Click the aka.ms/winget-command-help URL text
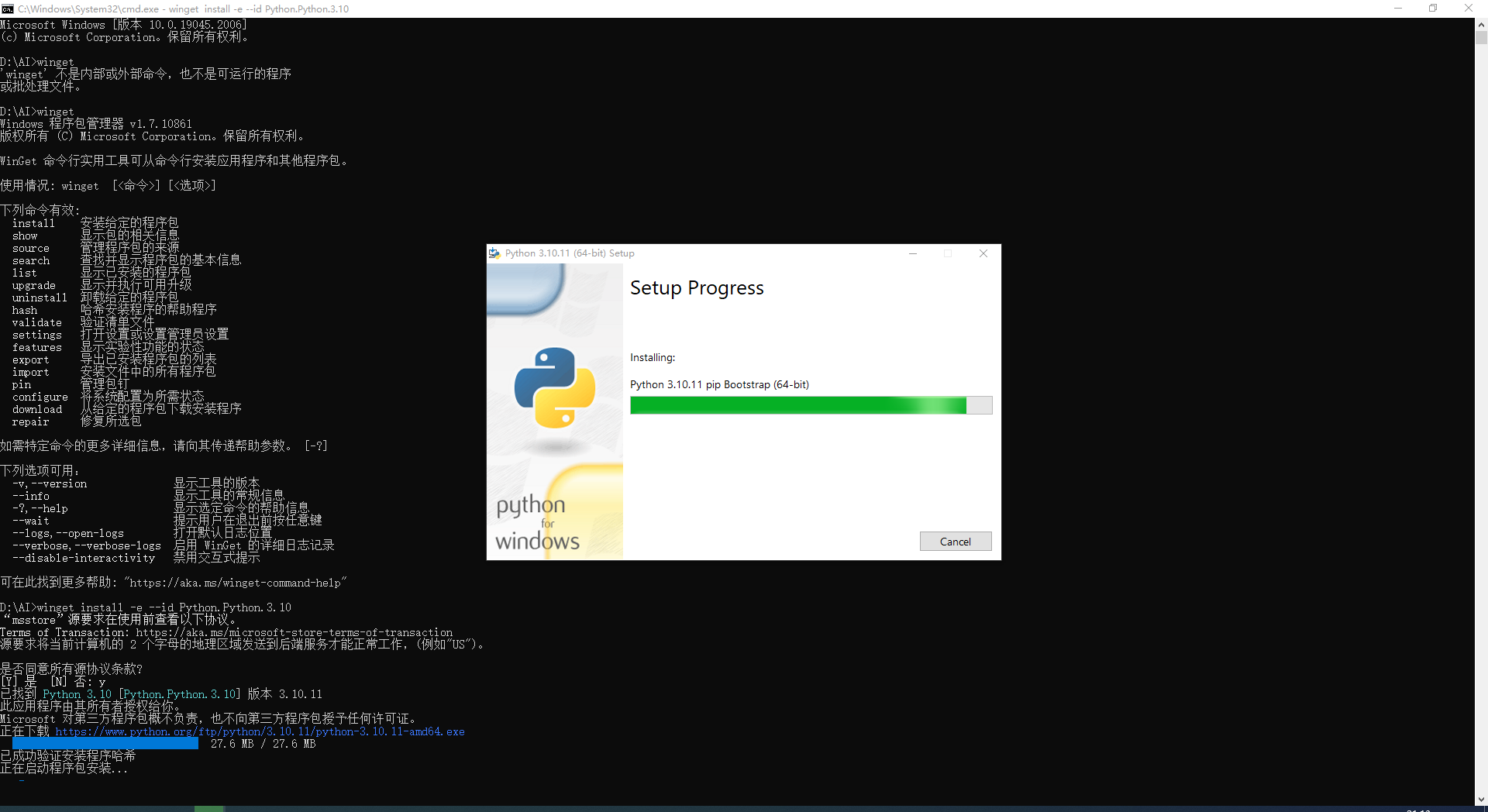 [235, 583]
